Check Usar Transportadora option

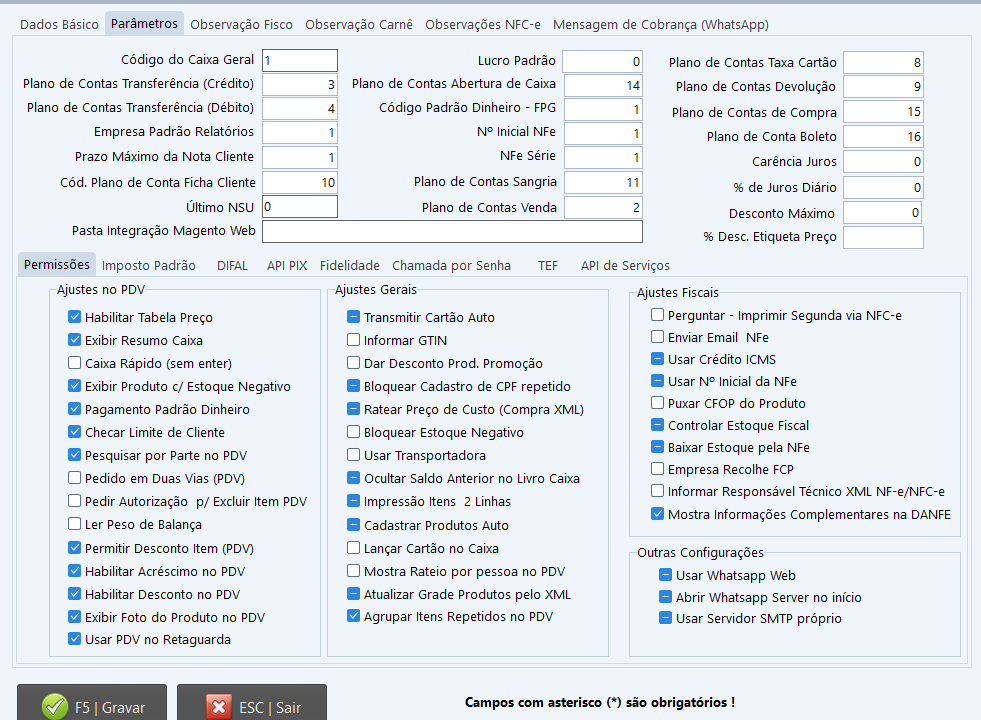[x=353, y=455]
